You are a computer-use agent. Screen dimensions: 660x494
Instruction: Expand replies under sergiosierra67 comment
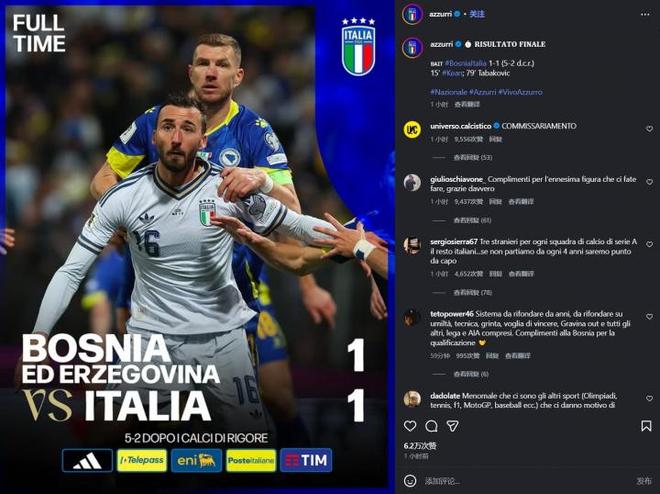[x=473, y=292]
